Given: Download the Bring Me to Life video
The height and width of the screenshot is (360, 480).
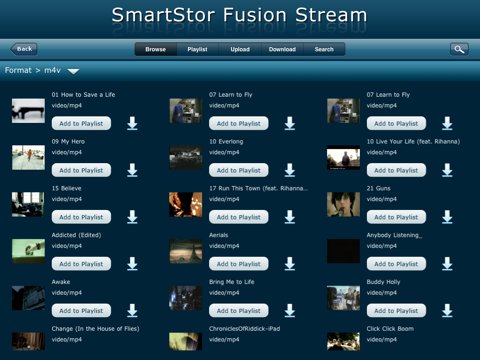Looking at the screenshot, I should 290,310.
